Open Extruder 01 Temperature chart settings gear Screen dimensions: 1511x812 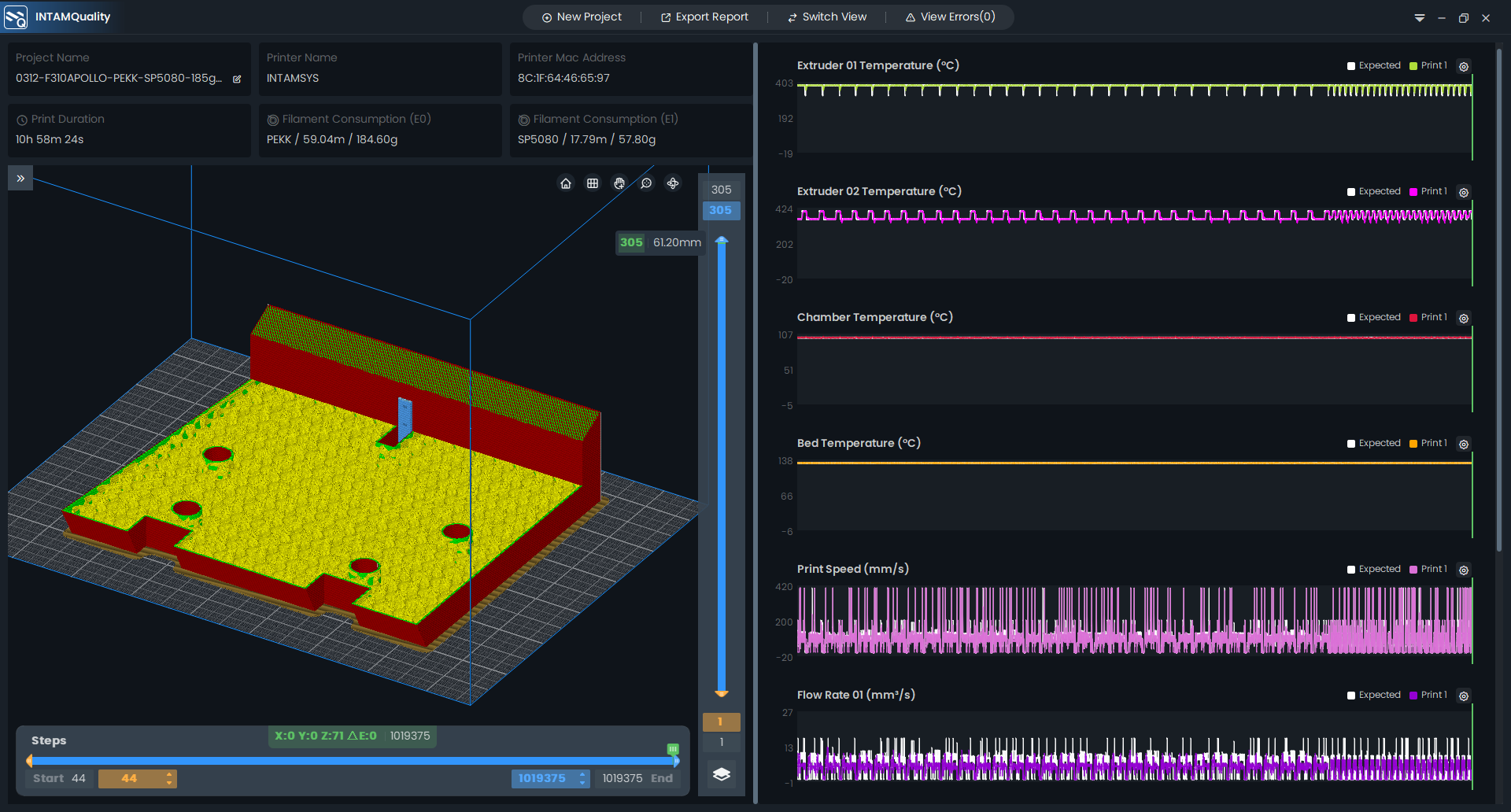pyautogui.click(x=1464, y=66)
